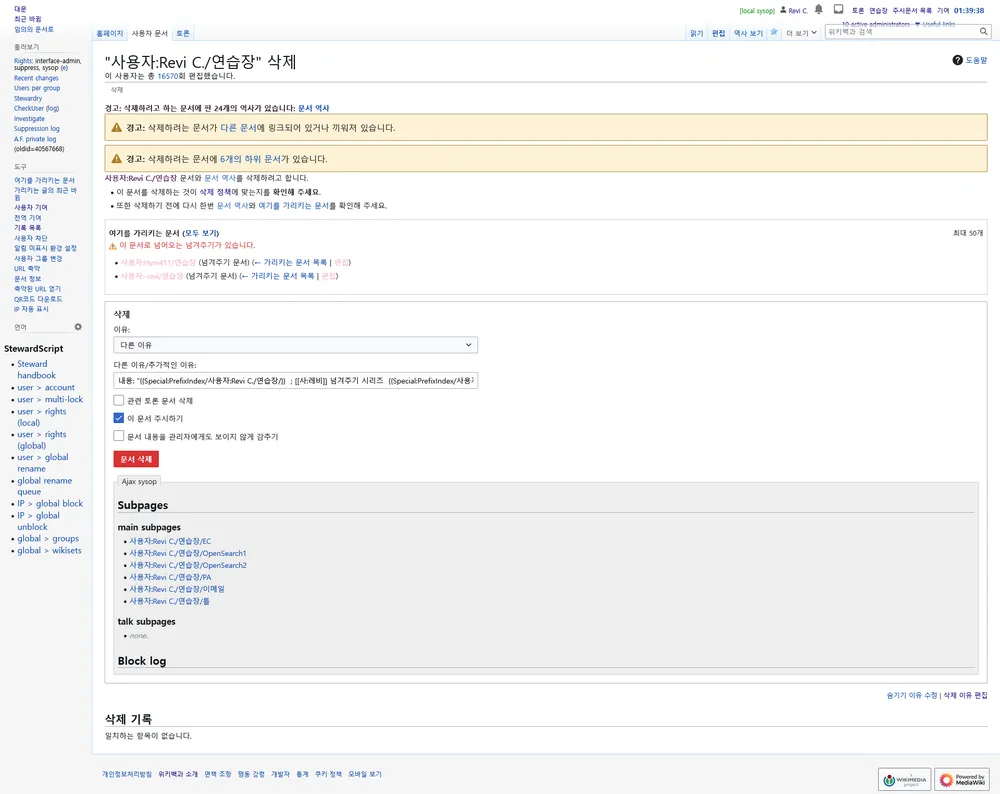
Task: Switch to the '읽기' view tab
Action: (696, 33)
